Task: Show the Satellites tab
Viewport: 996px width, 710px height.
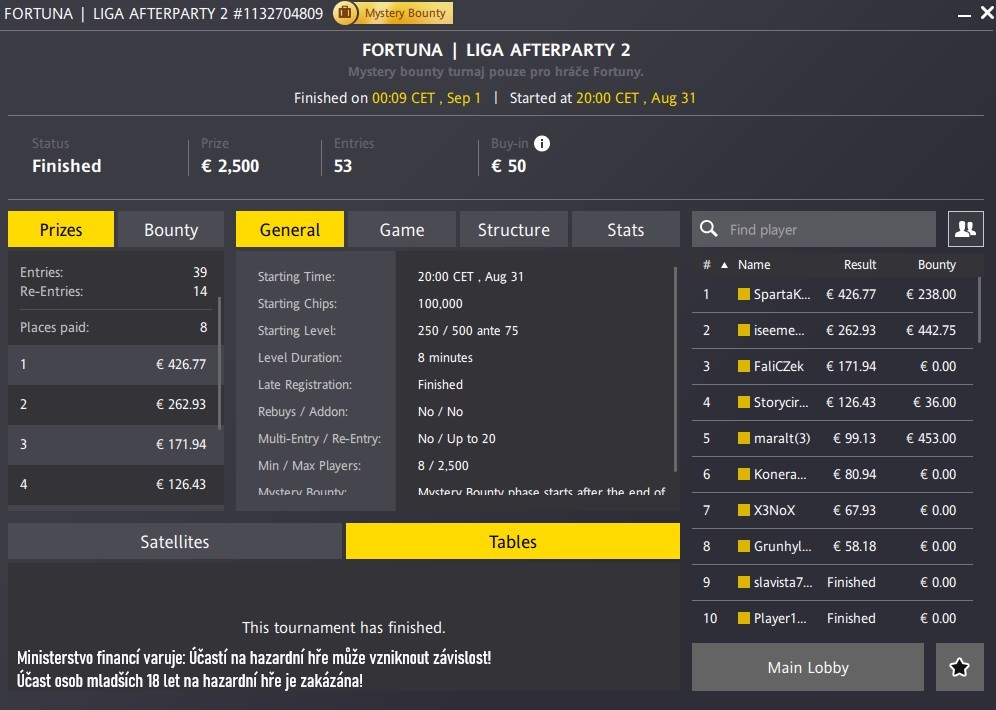Action: click(175, 541)
